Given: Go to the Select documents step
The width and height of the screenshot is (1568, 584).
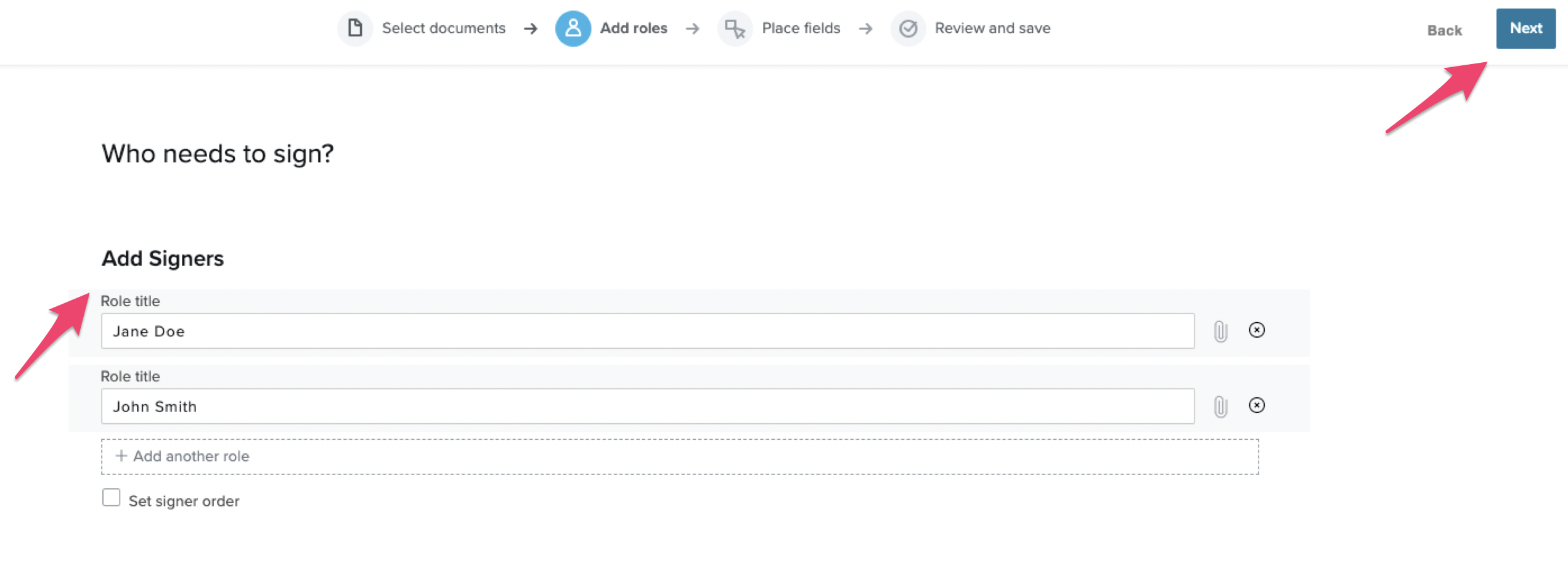Looking at the screenshot, I should click(443, 28).
